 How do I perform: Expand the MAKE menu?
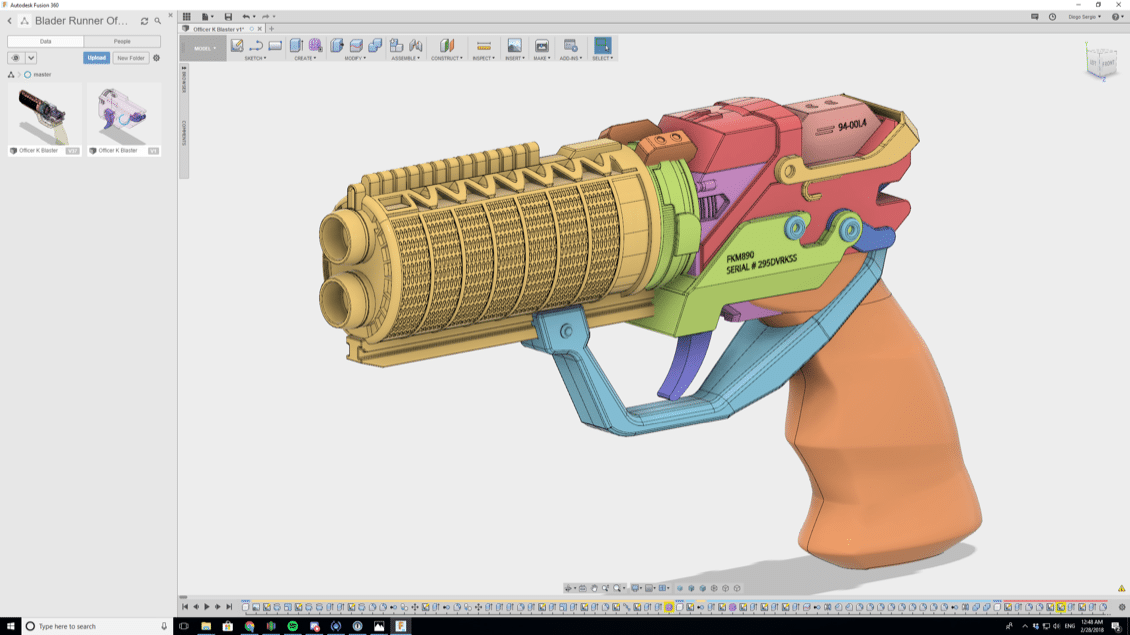point(541,58)
